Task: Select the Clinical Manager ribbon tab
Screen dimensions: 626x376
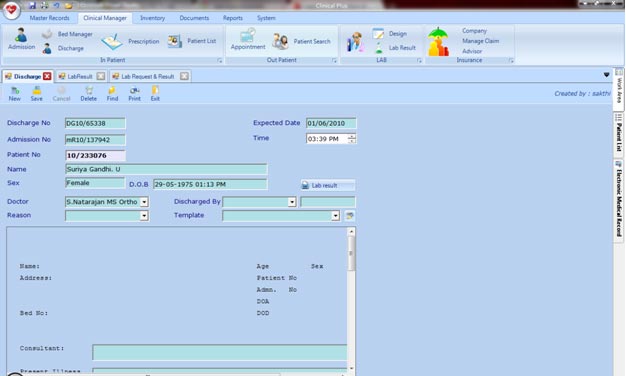Action: pos(105,18)
